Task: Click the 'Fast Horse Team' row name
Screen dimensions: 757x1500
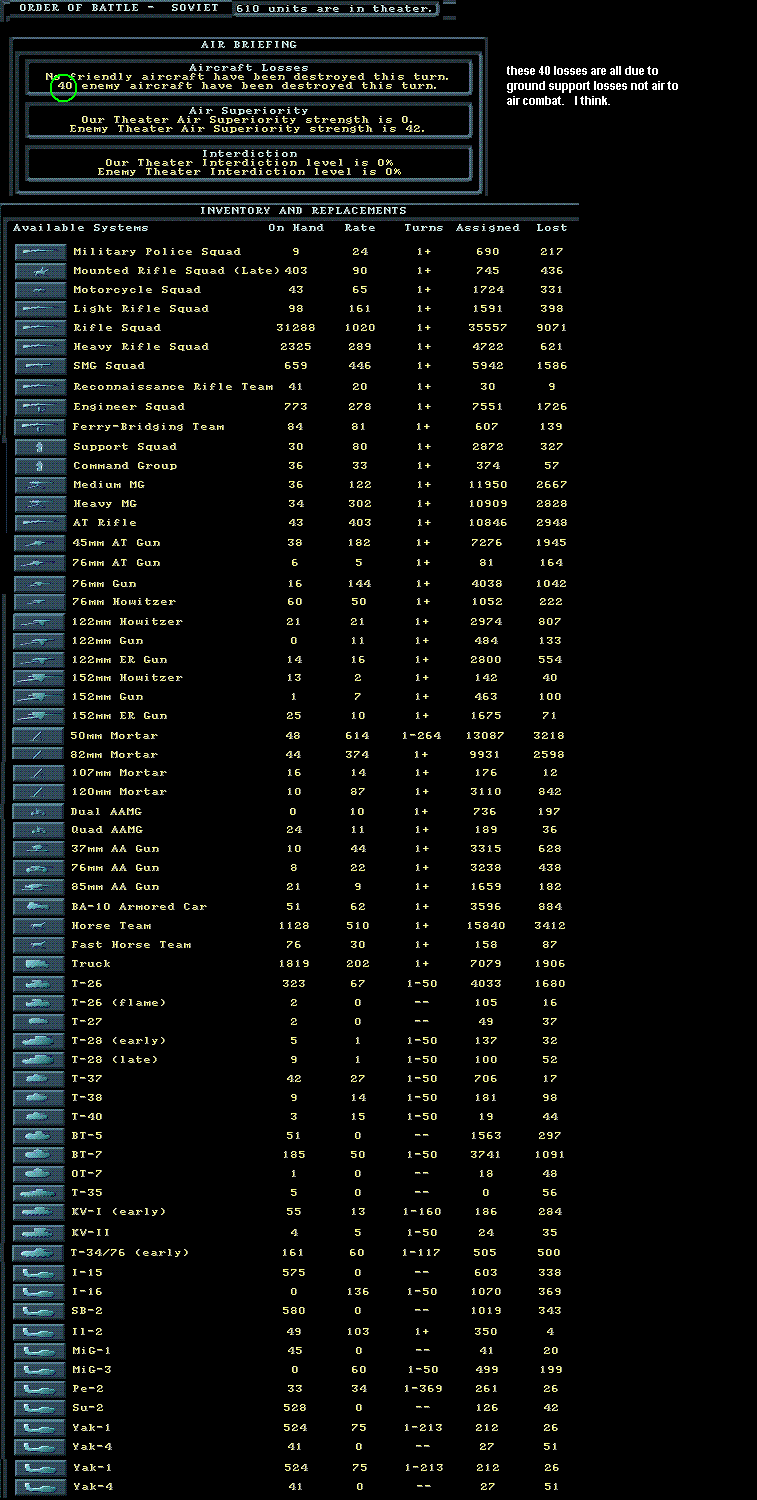Action: click(131, 945)
